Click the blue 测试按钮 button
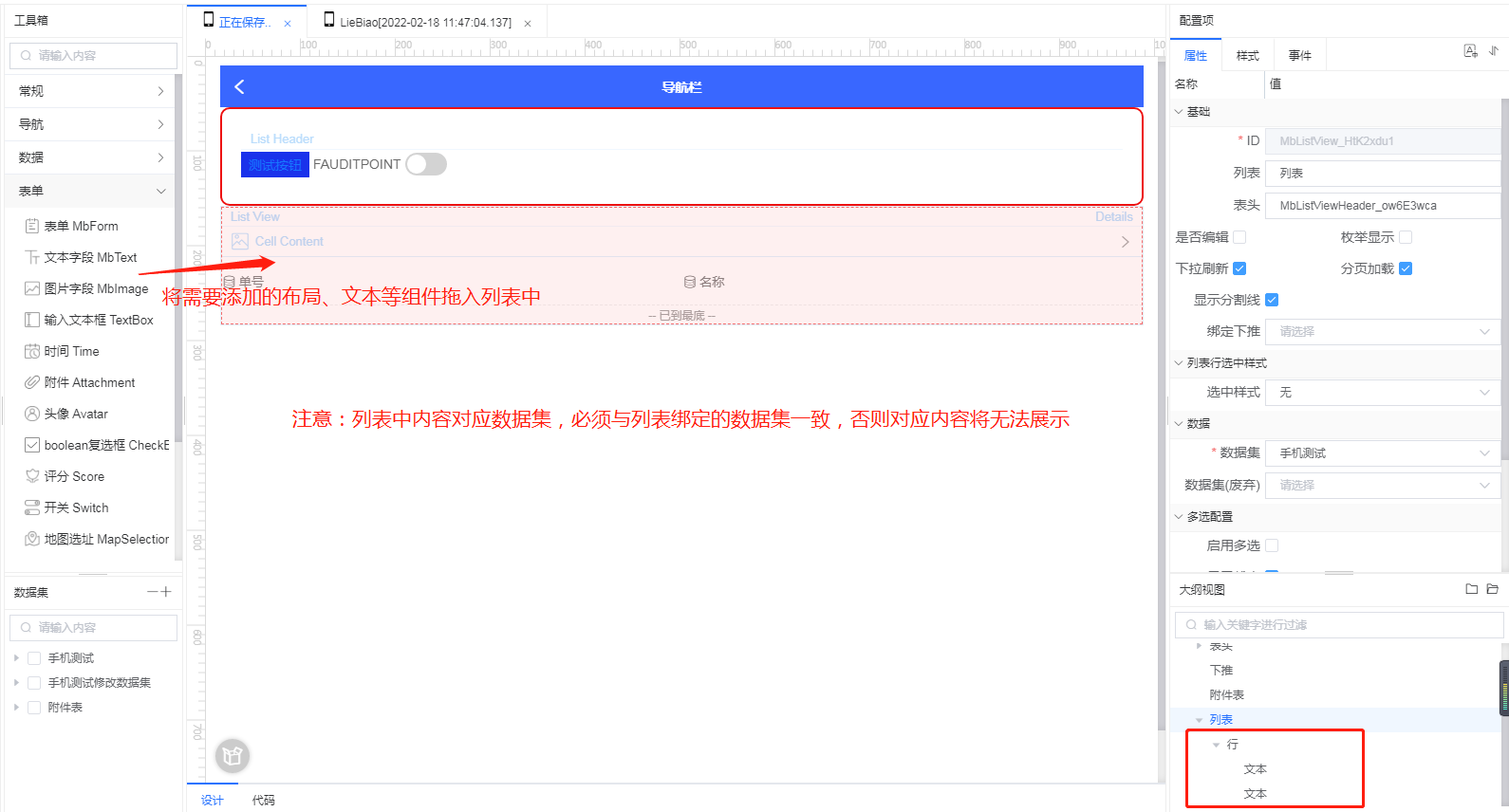Screen dimensions: 1509x812 click(x=275, y=165)
